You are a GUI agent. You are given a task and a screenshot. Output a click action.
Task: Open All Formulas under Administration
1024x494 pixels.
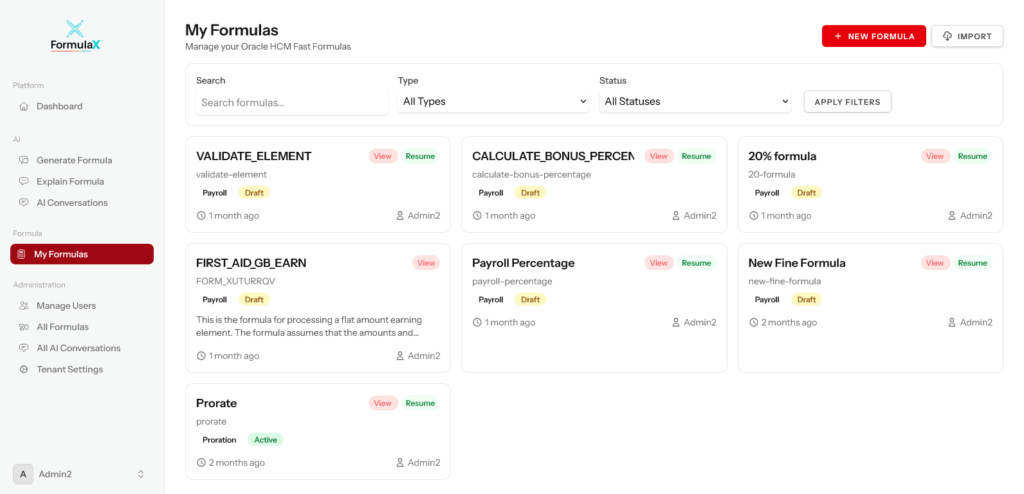(62, 327)
